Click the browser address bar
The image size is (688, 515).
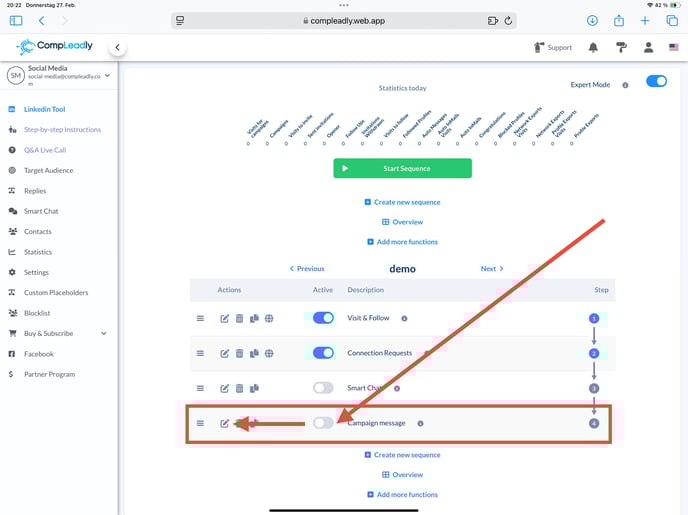tap(344, 20)
